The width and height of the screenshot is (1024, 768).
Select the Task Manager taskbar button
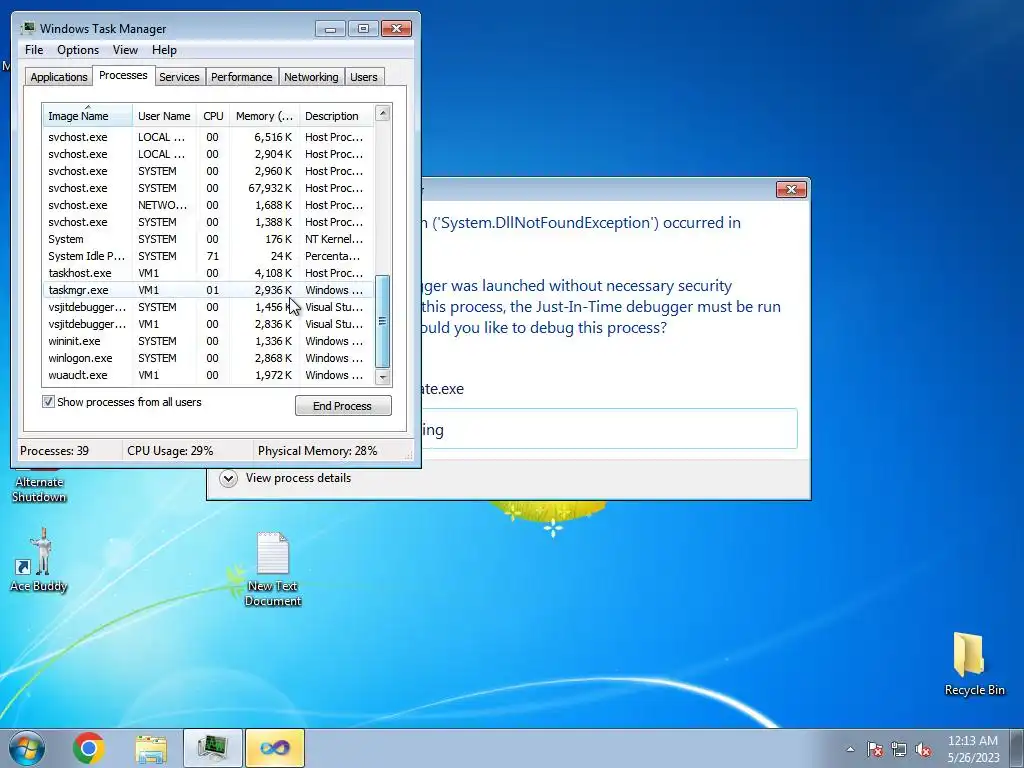(213, 748)
